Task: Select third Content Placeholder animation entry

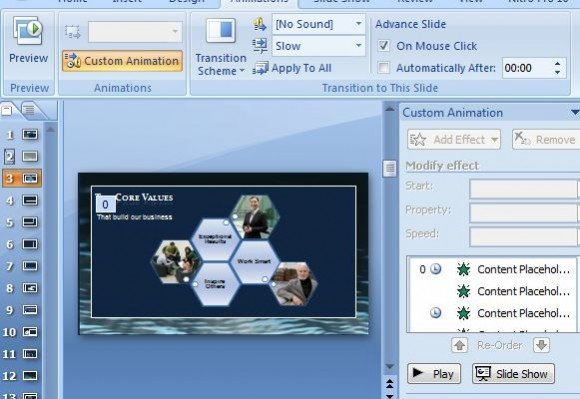Action: point(492,313)
